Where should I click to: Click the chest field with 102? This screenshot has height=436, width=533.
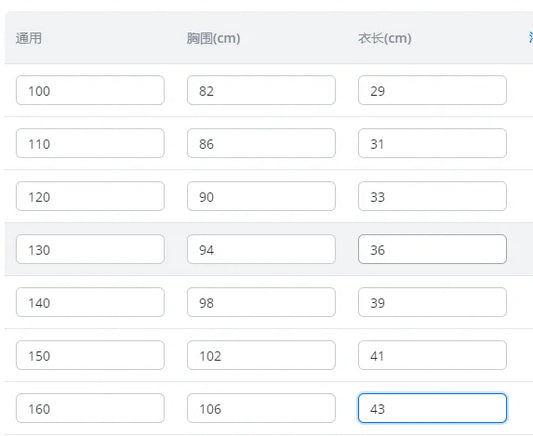[x=261, y=355]
